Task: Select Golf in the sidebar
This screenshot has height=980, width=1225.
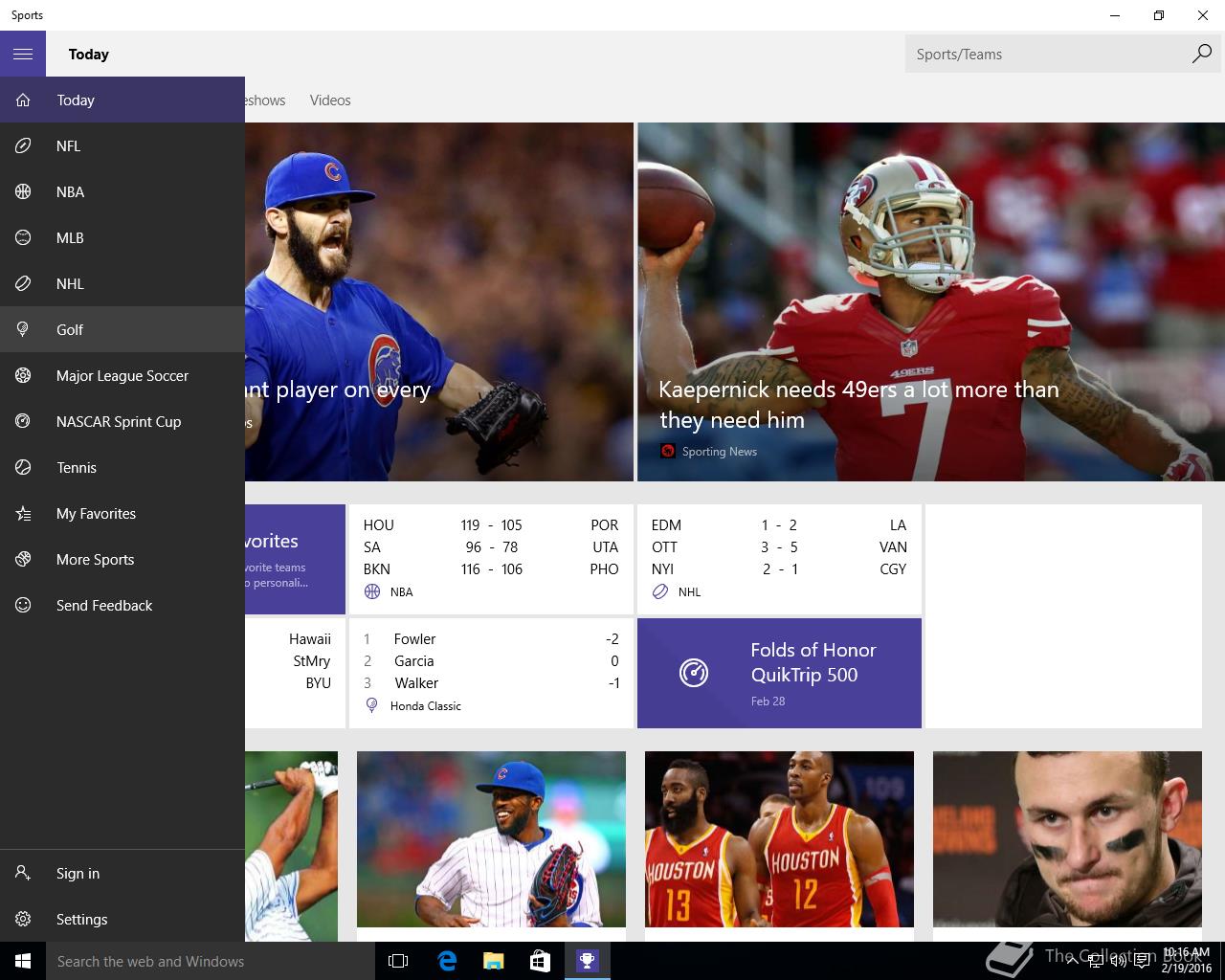Action: click(122, 329)
